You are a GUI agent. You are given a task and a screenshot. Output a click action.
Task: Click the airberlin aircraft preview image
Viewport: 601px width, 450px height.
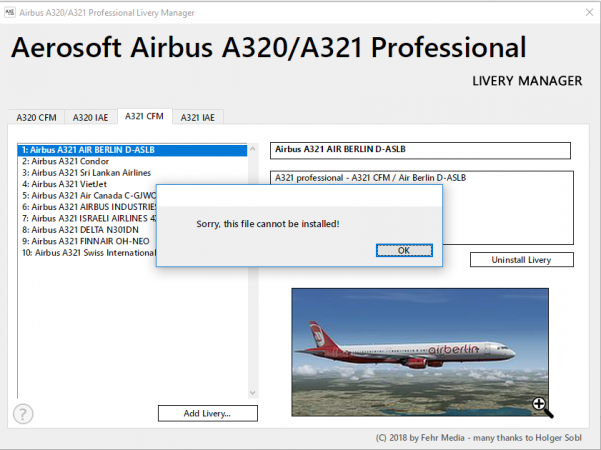click(x=420, y=352)
